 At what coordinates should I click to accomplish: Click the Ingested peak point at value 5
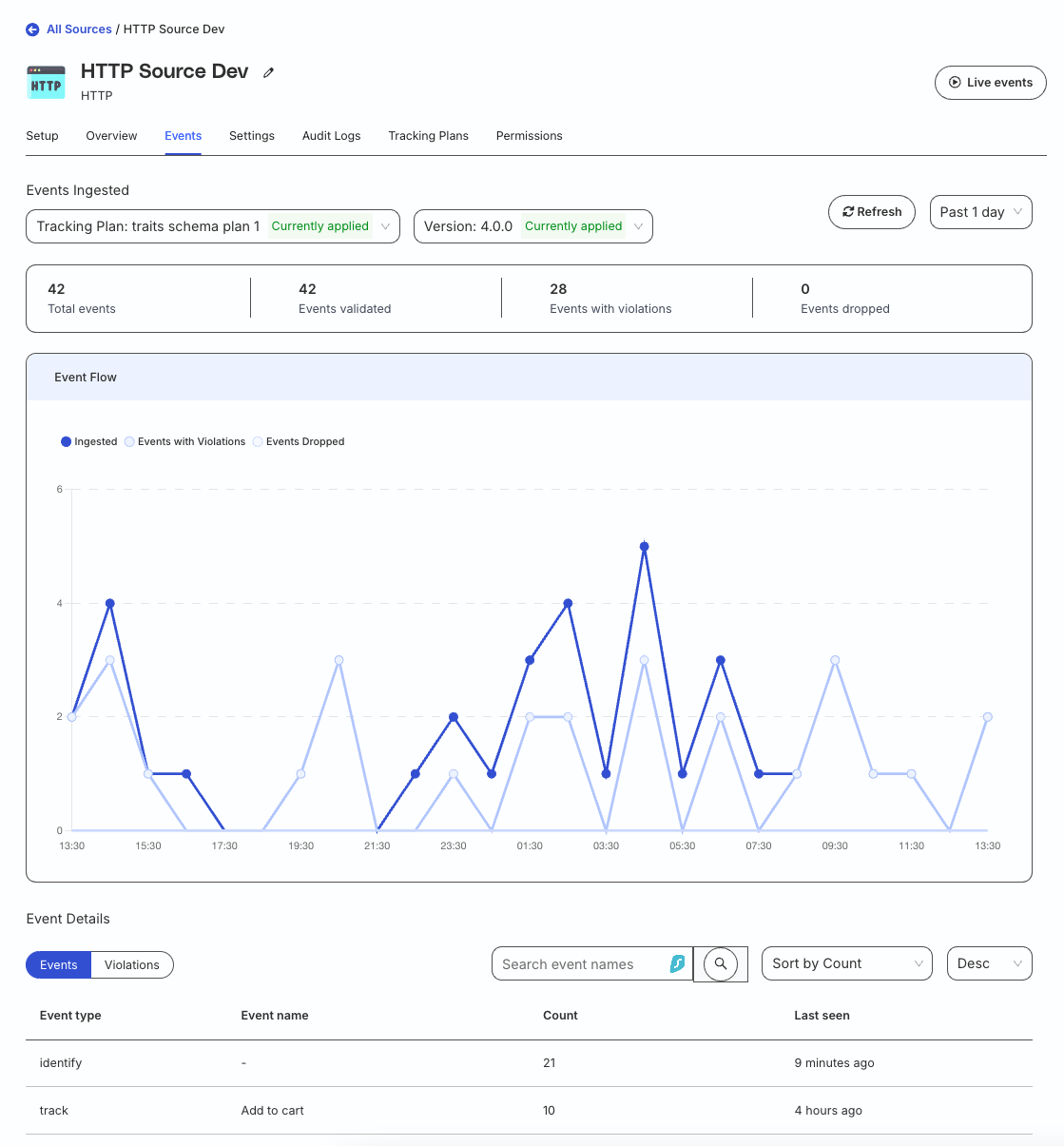pyautogui.click(x=645, y=547)
